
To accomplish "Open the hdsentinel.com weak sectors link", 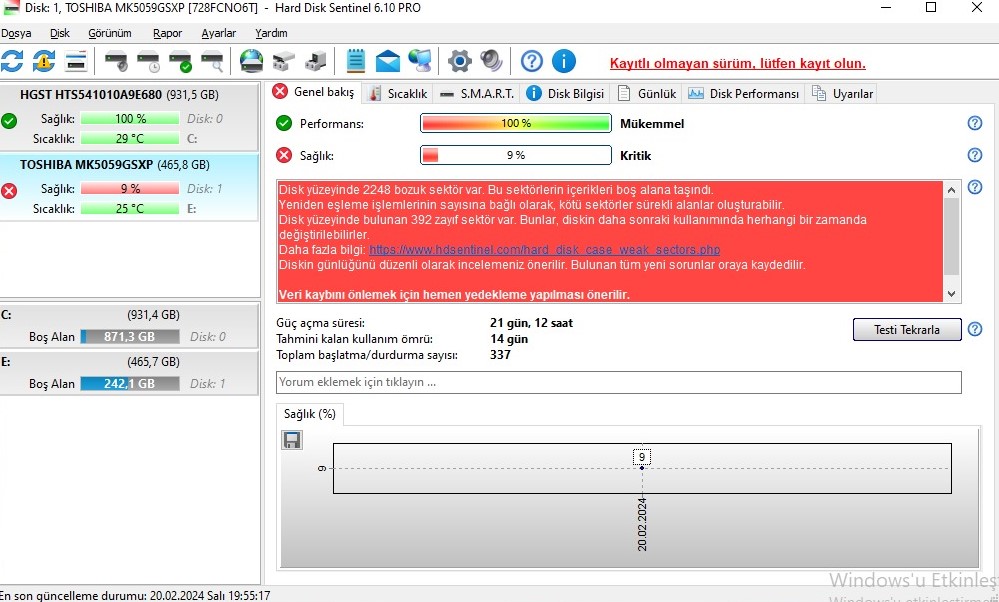I will 545,250.
